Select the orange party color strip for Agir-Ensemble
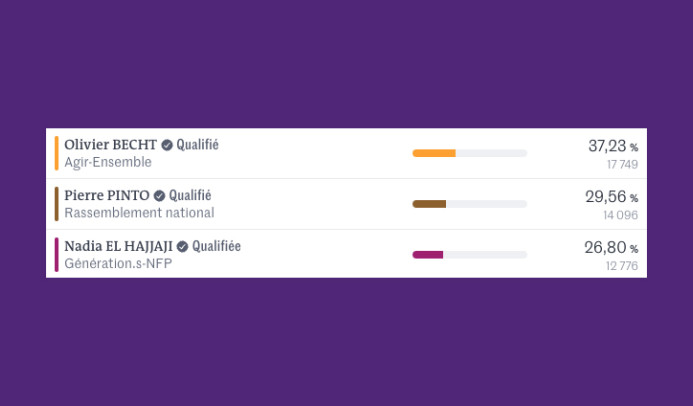Screen dimensions: 693x406 57,153
